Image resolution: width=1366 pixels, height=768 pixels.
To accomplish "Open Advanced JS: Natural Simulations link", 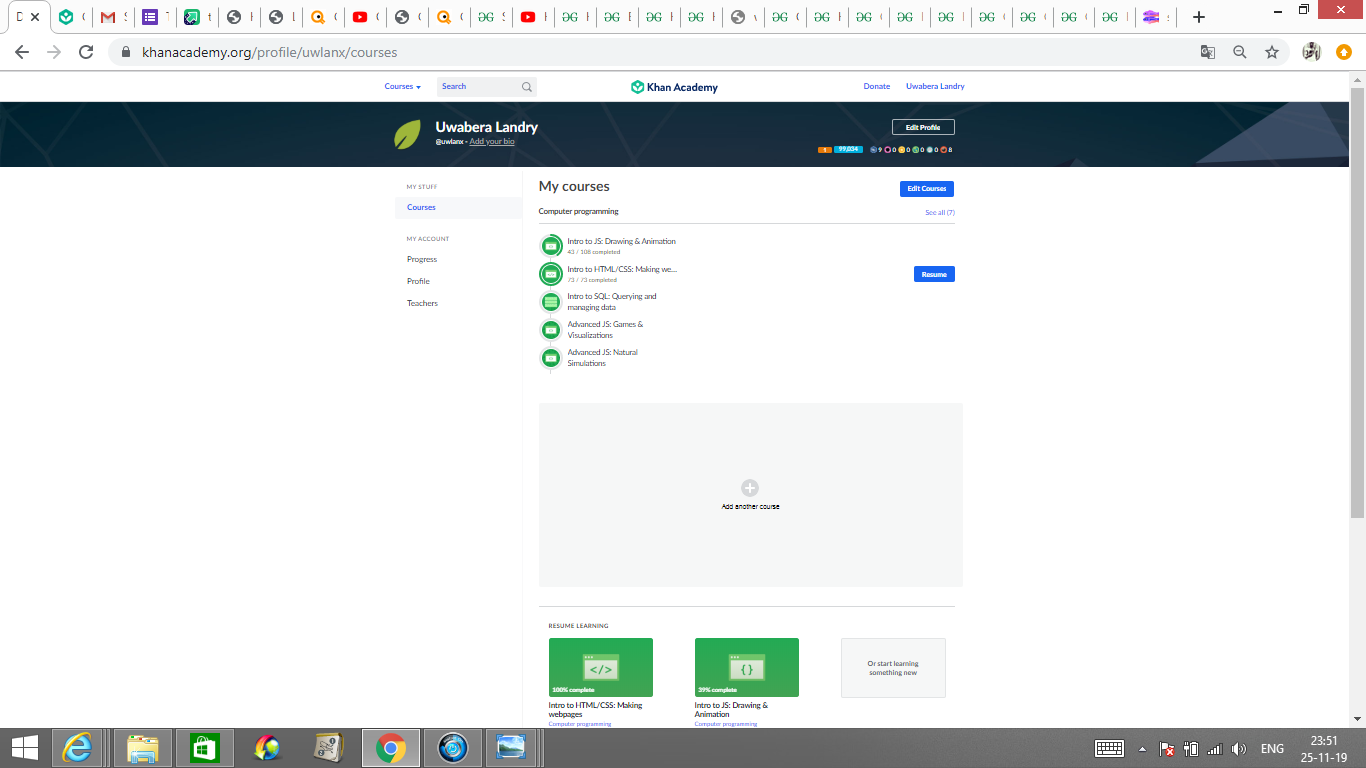I will [x=602, y=358].
